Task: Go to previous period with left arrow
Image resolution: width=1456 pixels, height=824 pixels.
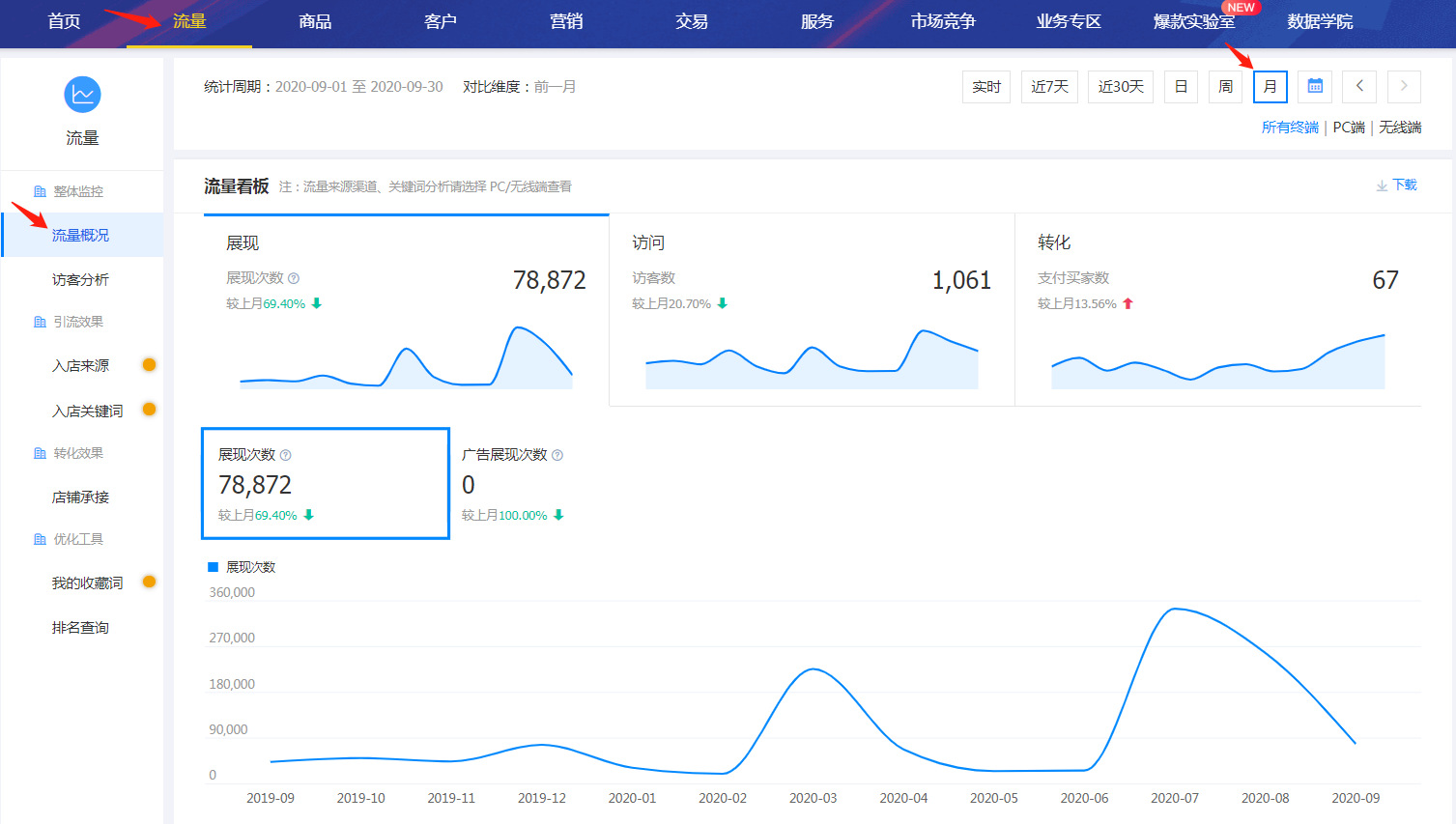Action: point(1359,87)
